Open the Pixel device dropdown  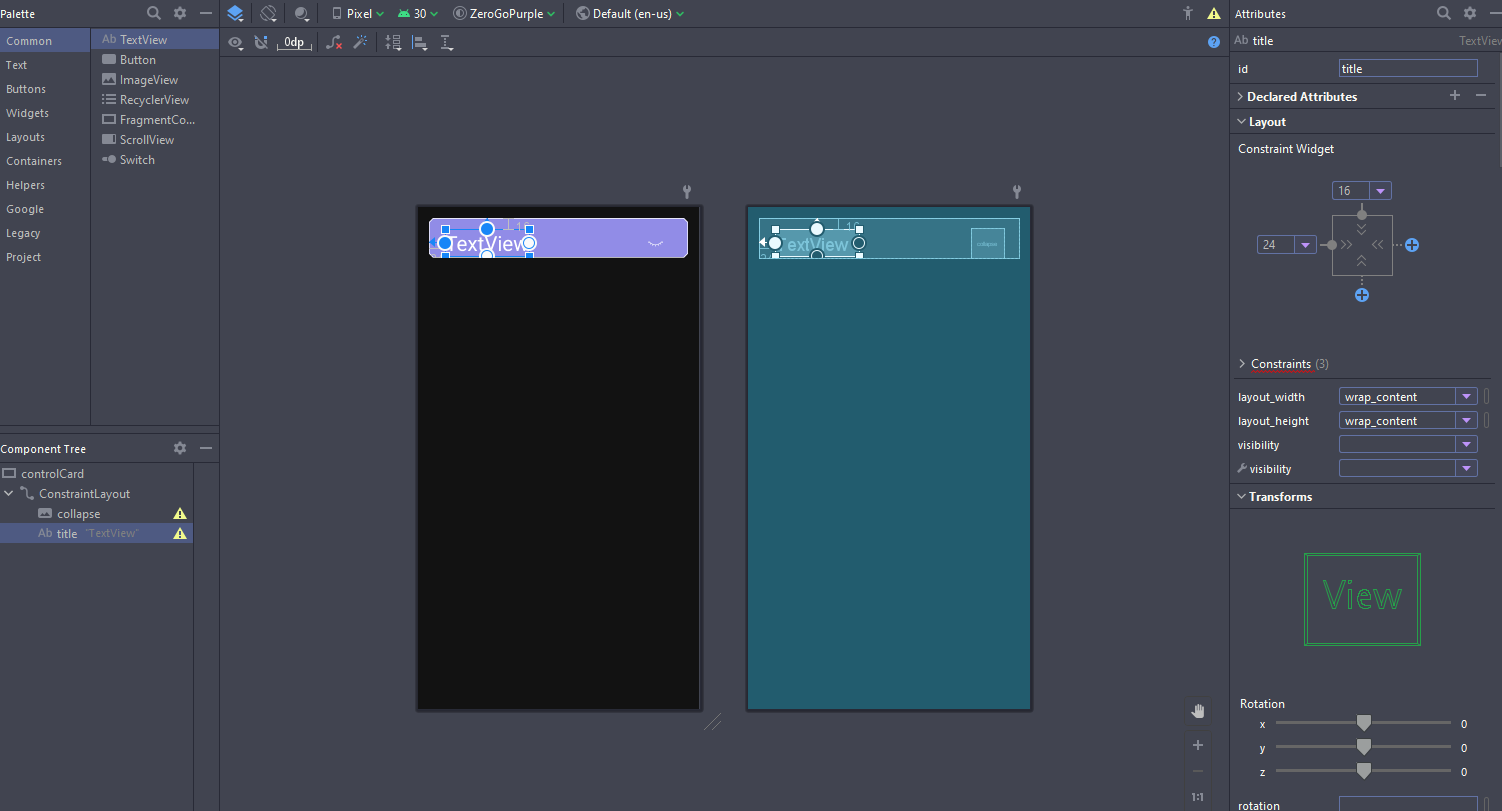click(x=358, y=14)
